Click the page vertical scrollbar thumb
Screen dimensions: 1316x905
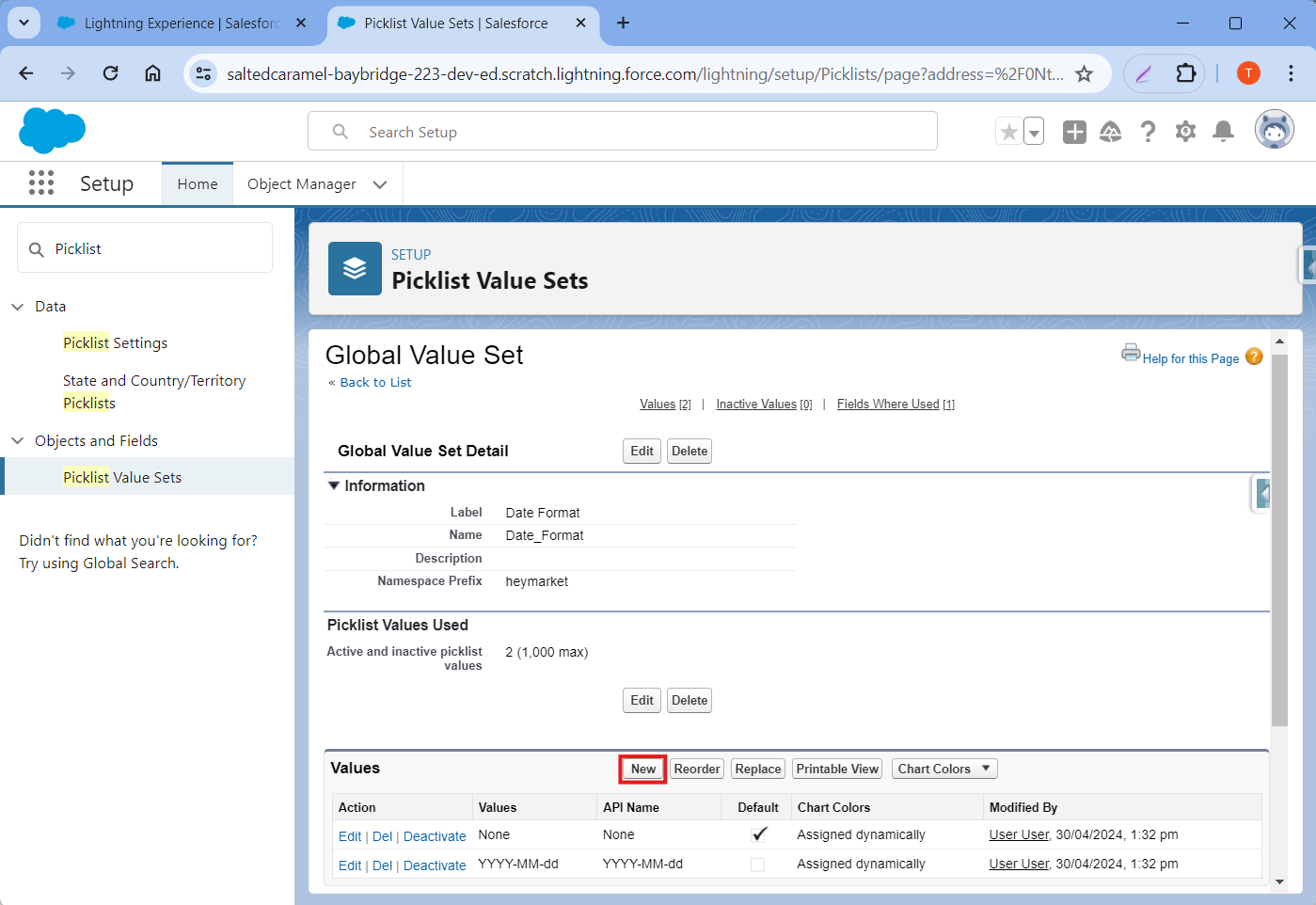point(1279,540)
